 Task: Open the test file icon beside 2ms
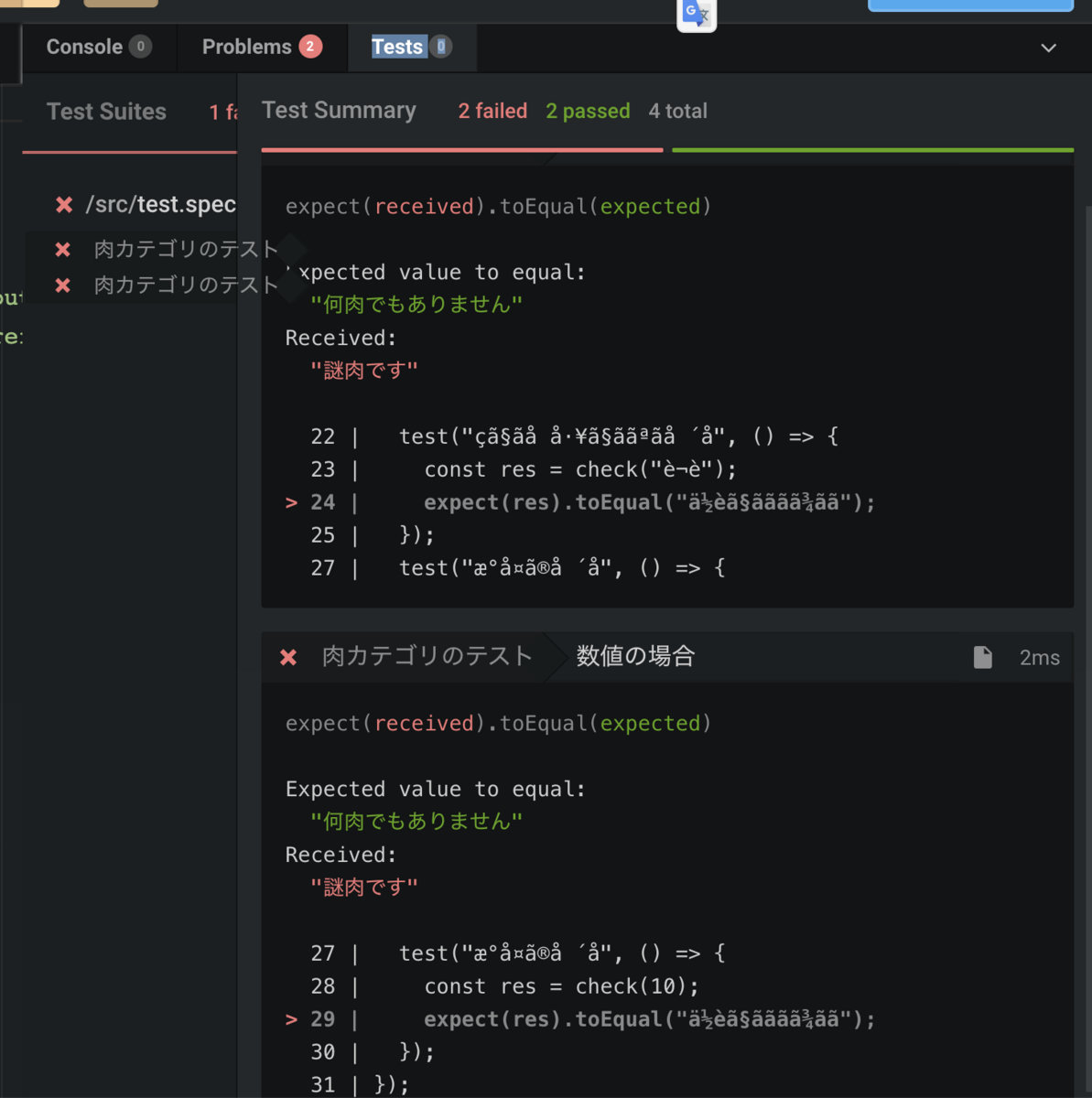click(x=982, y=657)
